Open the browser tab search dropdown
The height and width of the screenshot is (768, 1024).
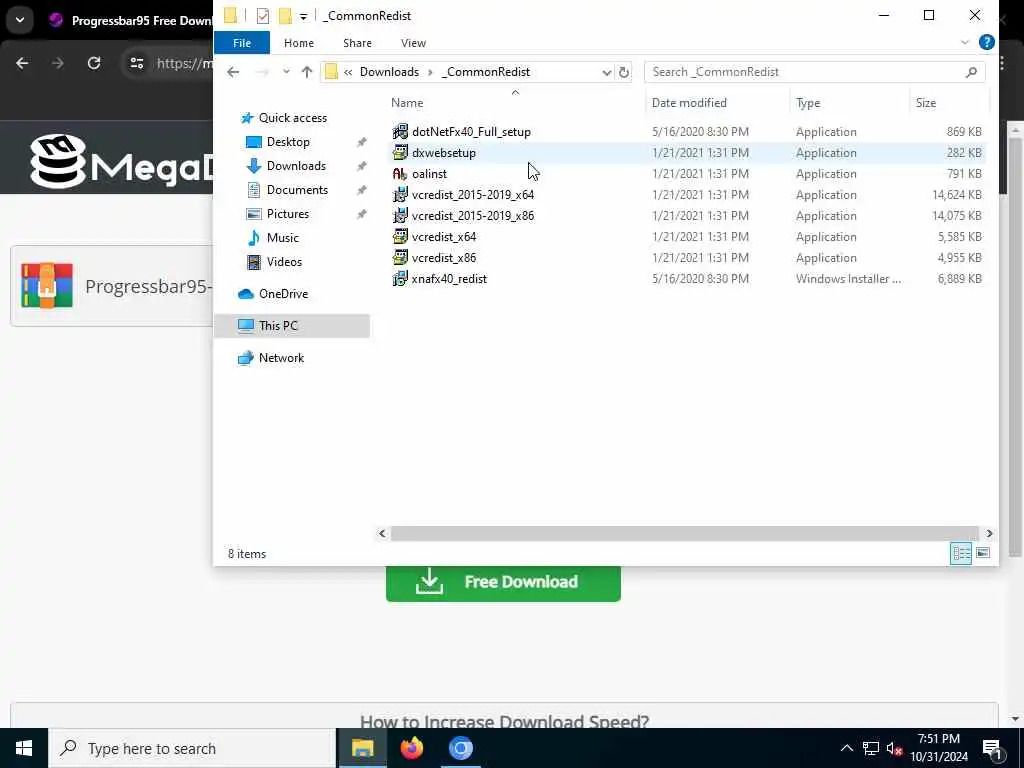(20, 20)
